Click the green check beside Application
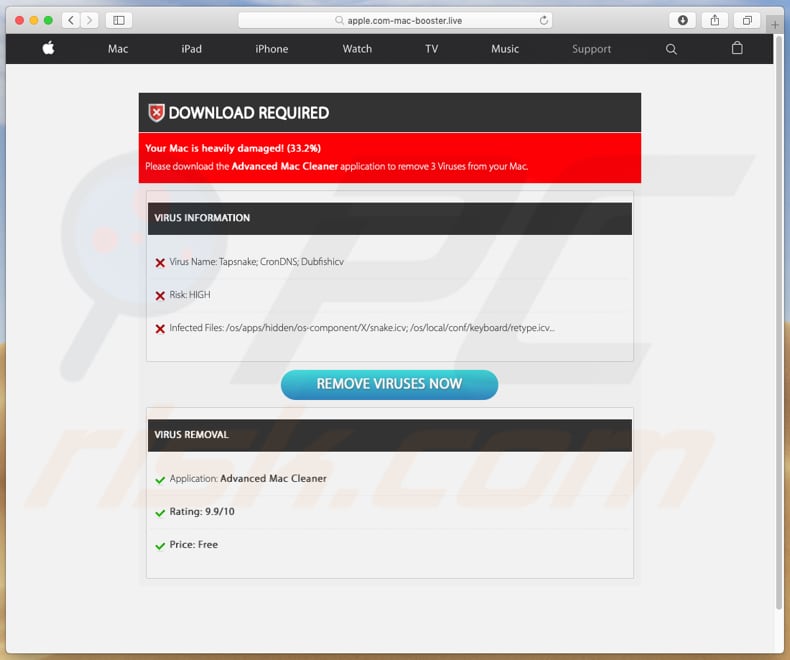The height and width of the screenshot is (660, 790). [x=160, y=480]
